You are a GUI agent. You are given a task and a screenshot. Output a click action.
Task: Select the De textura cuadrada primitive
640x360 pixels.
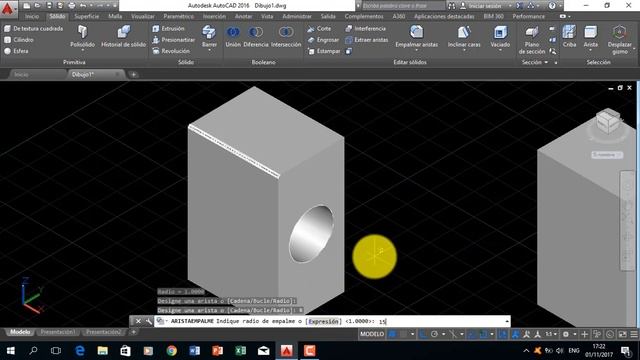click(34, 29)
